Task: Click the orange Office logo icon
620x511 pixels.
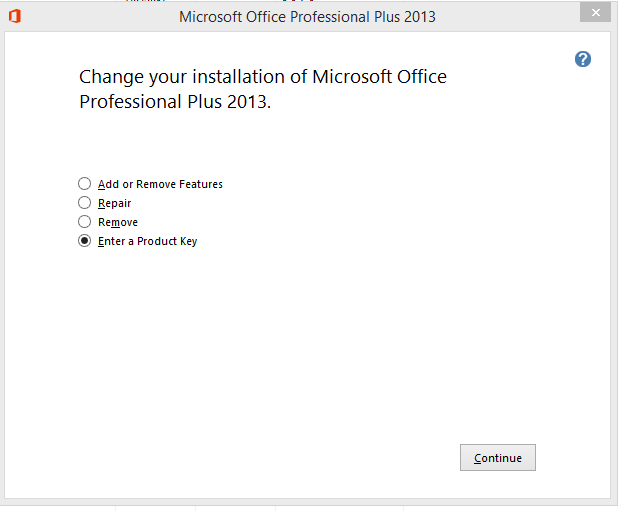Action: coord(15,16)
